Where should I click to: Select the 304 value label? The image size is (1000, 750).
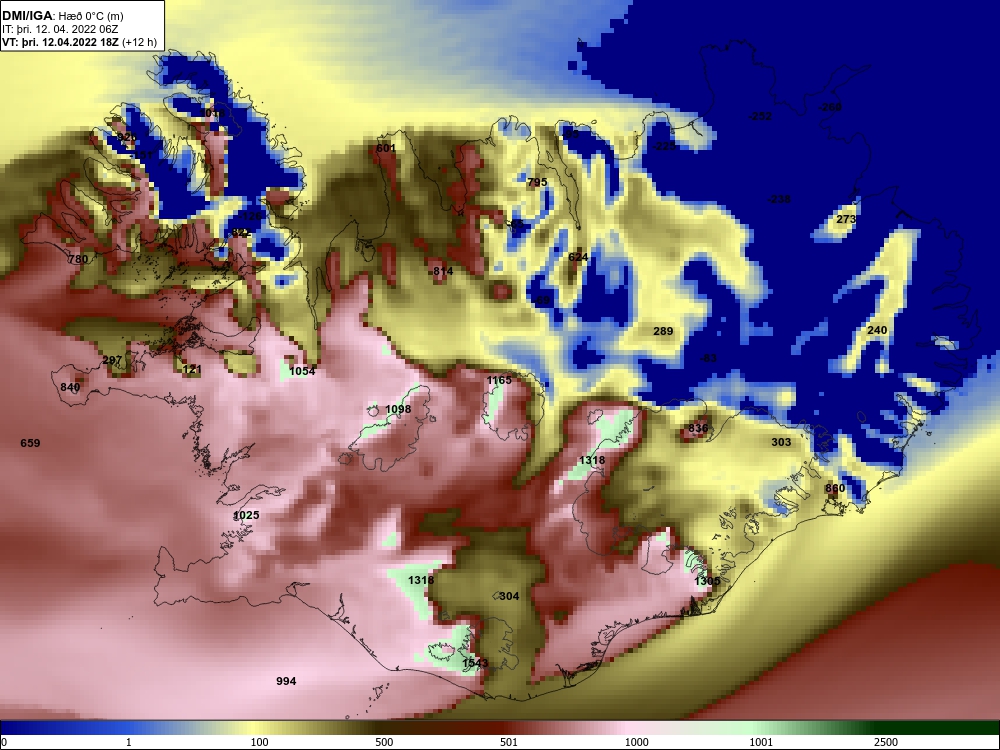[x=509, y=596]
